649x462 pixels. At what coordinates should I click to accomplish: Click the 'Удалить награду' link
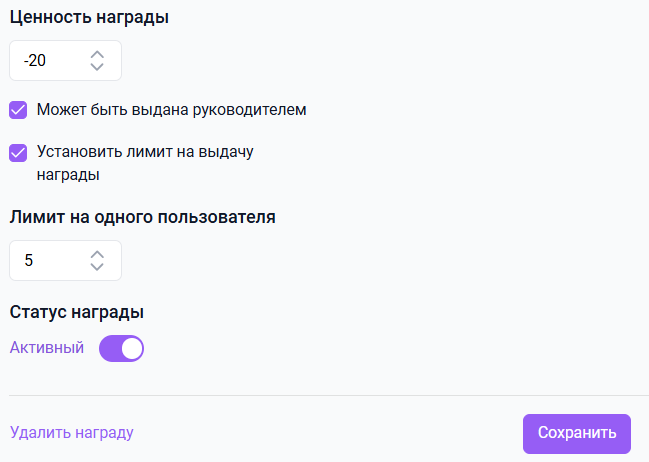tap(71, 433)
